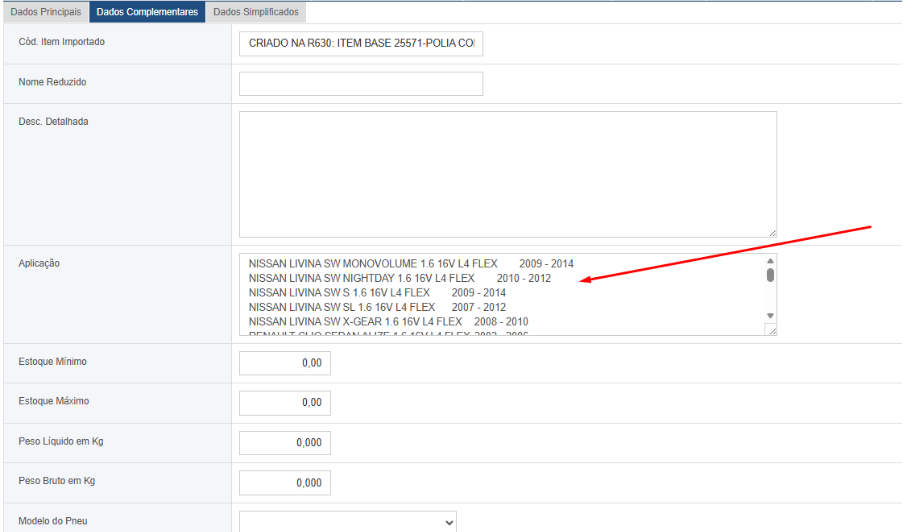The image size is (903, 532).
Task: Click the Aplicação field label
Action: 39,263
